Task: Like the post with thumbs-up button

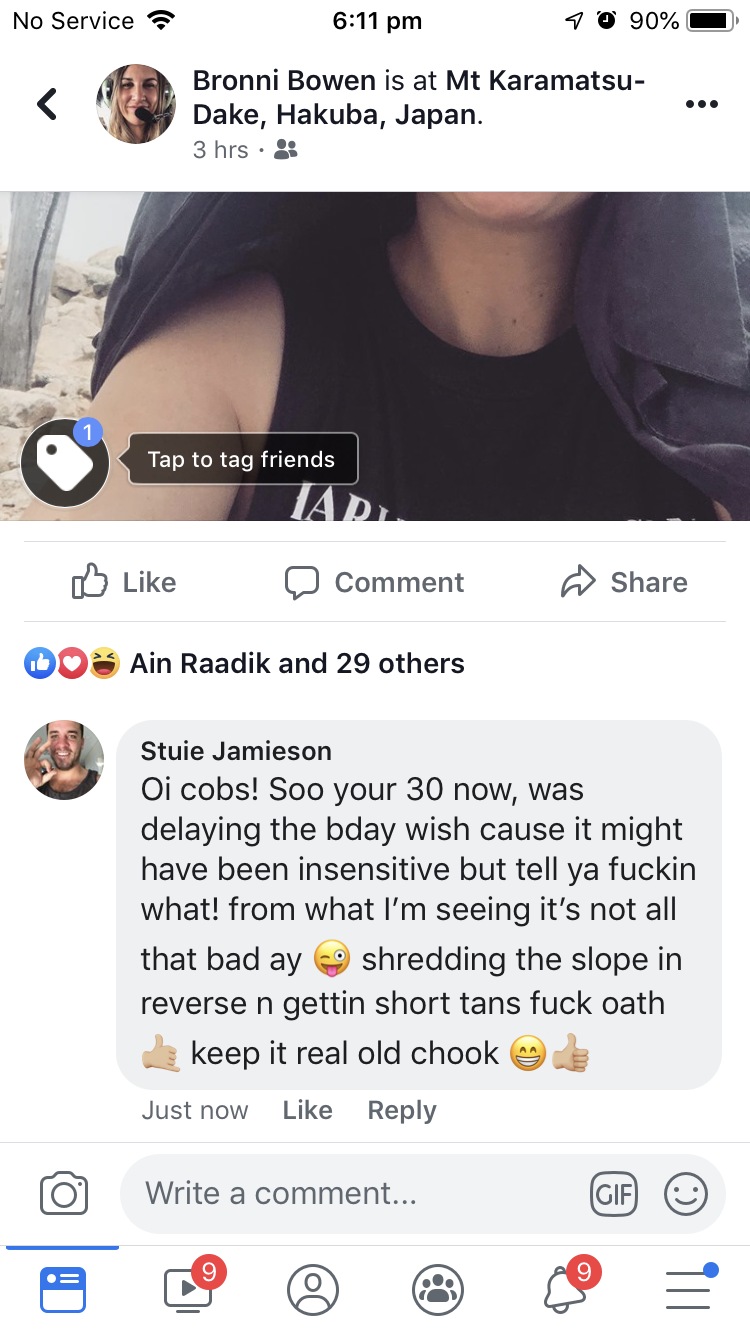Action: (x=124, y=582)
